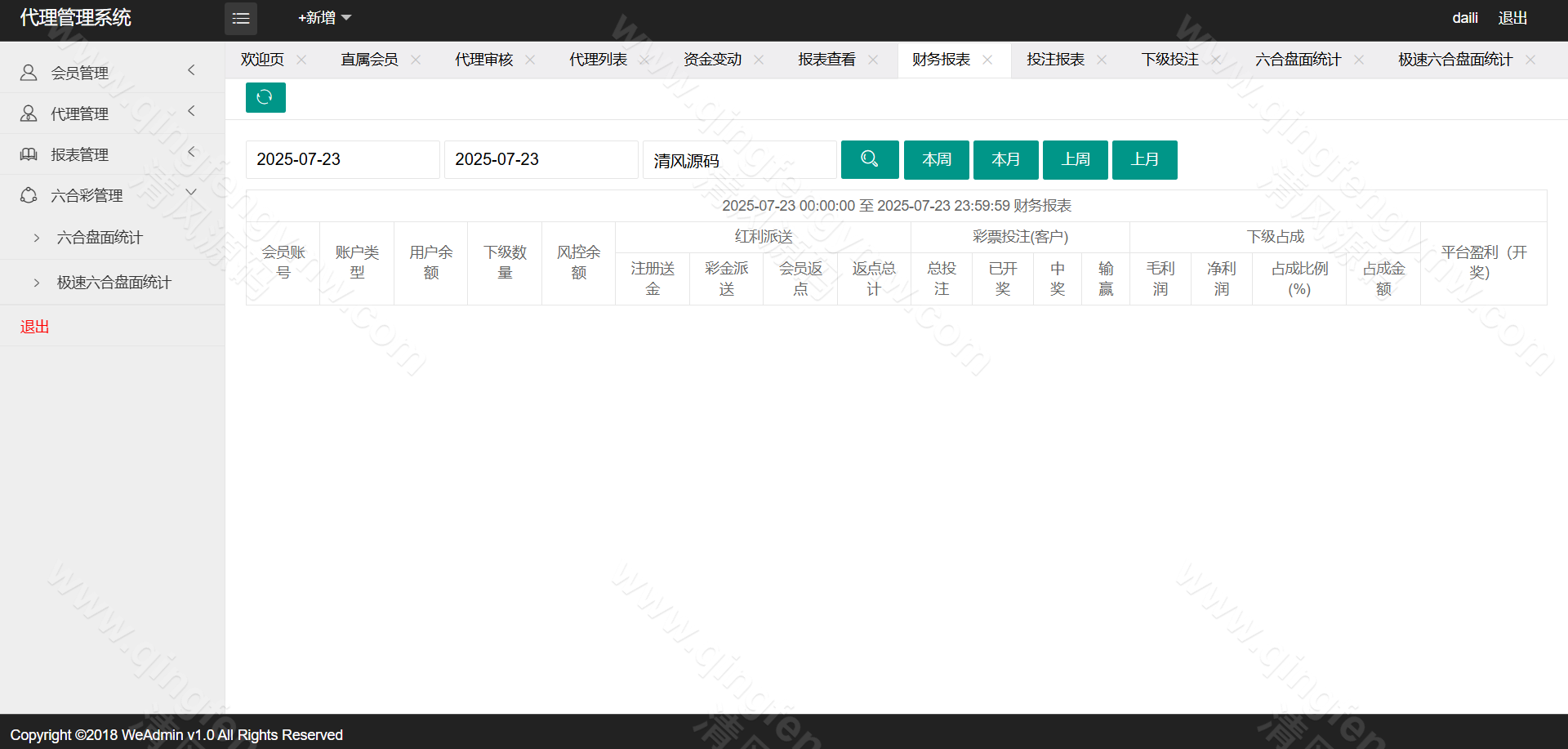Filter report by 上月
The width and height of the screenshot is (1568, 749).
[1144, 159]
